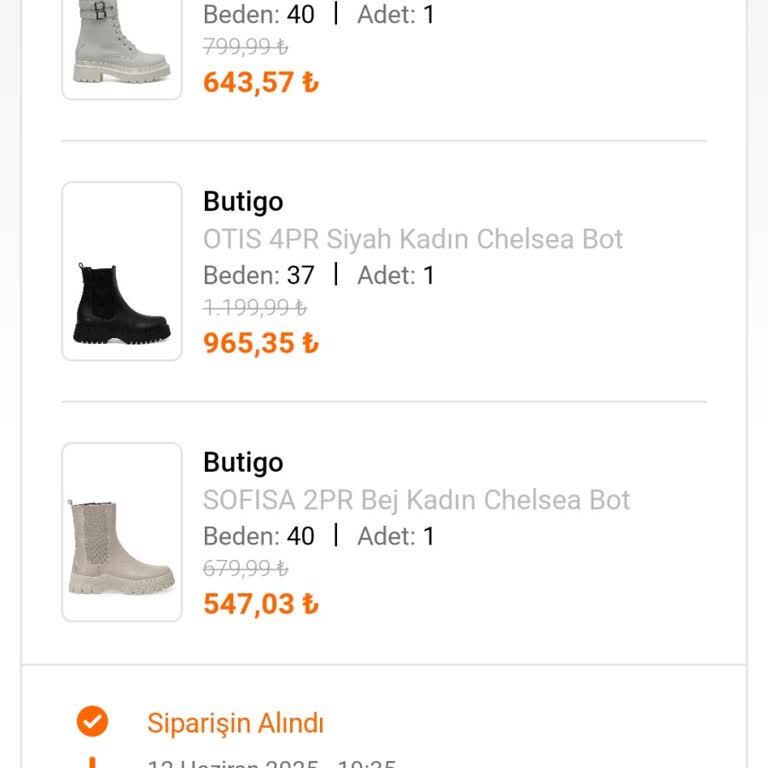Click the Siparişin Alındı status label
Viewport: 768px width, 768px height.
235,723
